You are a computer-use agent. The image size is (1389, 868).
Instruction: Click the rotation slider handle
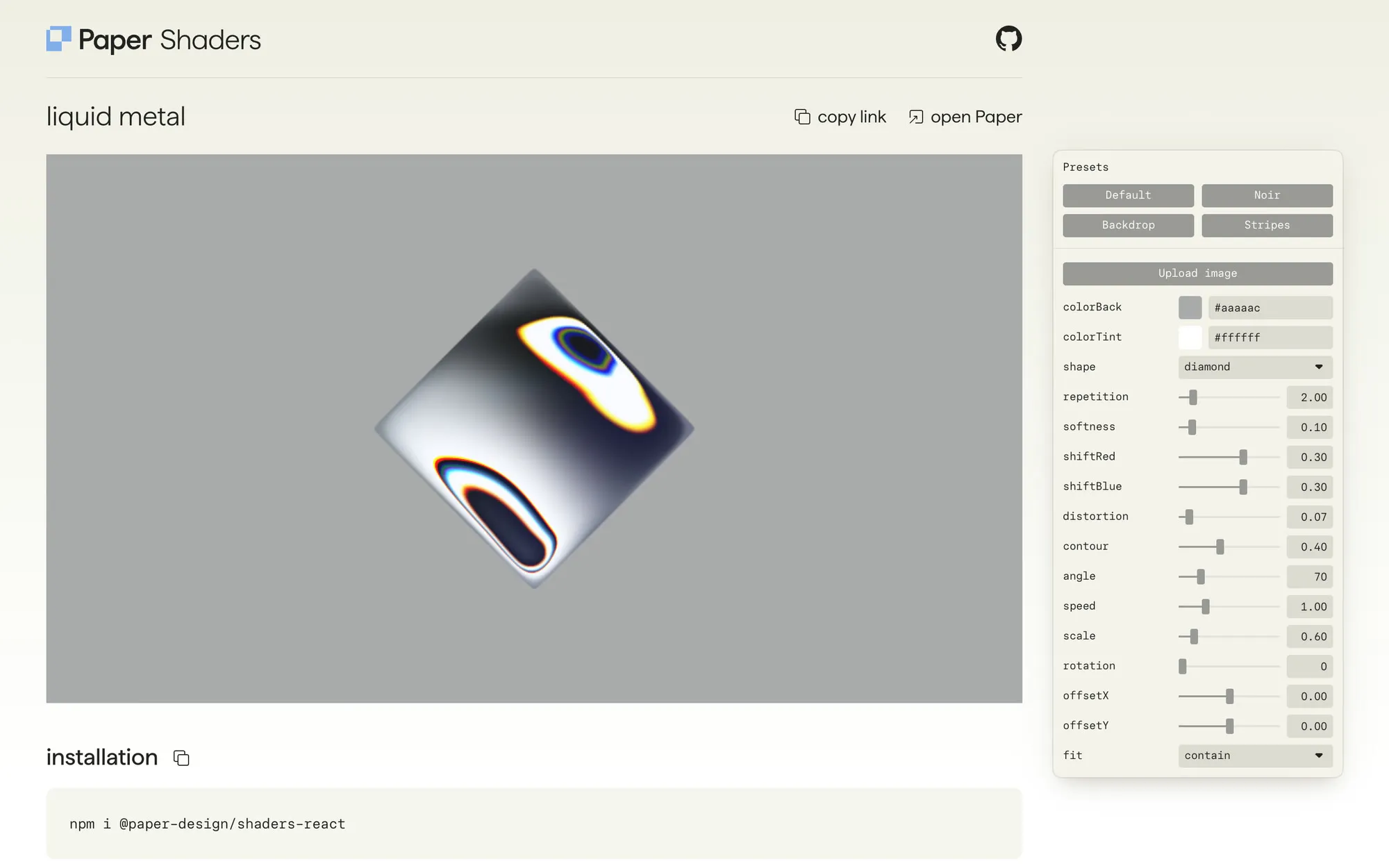tap(1183, 666)
